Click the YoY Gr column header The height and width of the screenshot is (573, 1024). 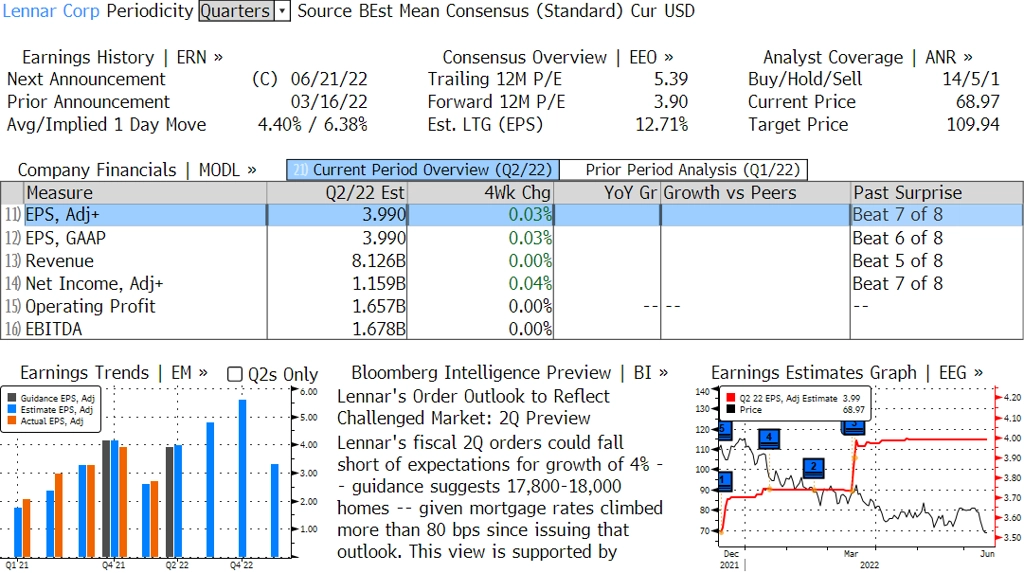(x=607, y=193)
